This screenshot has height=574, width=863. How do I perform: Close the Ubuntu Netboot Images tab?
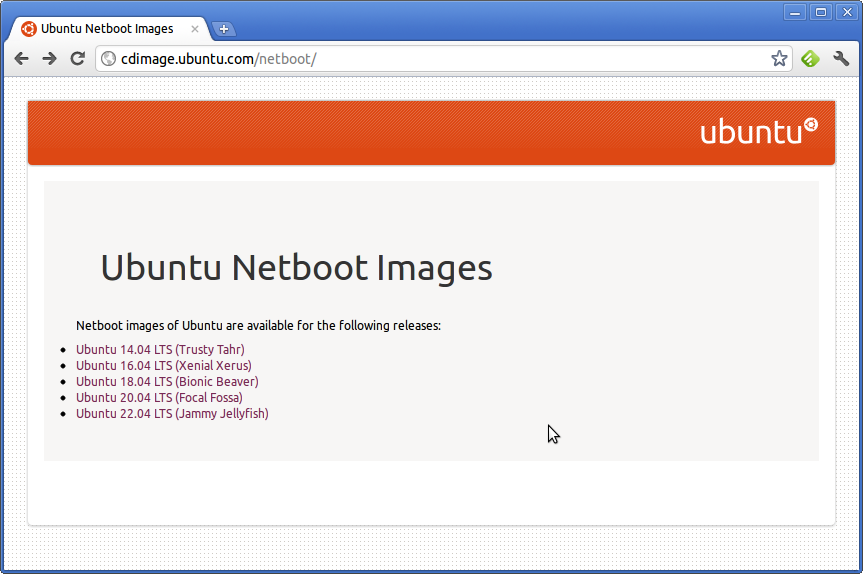click(195, 29)
